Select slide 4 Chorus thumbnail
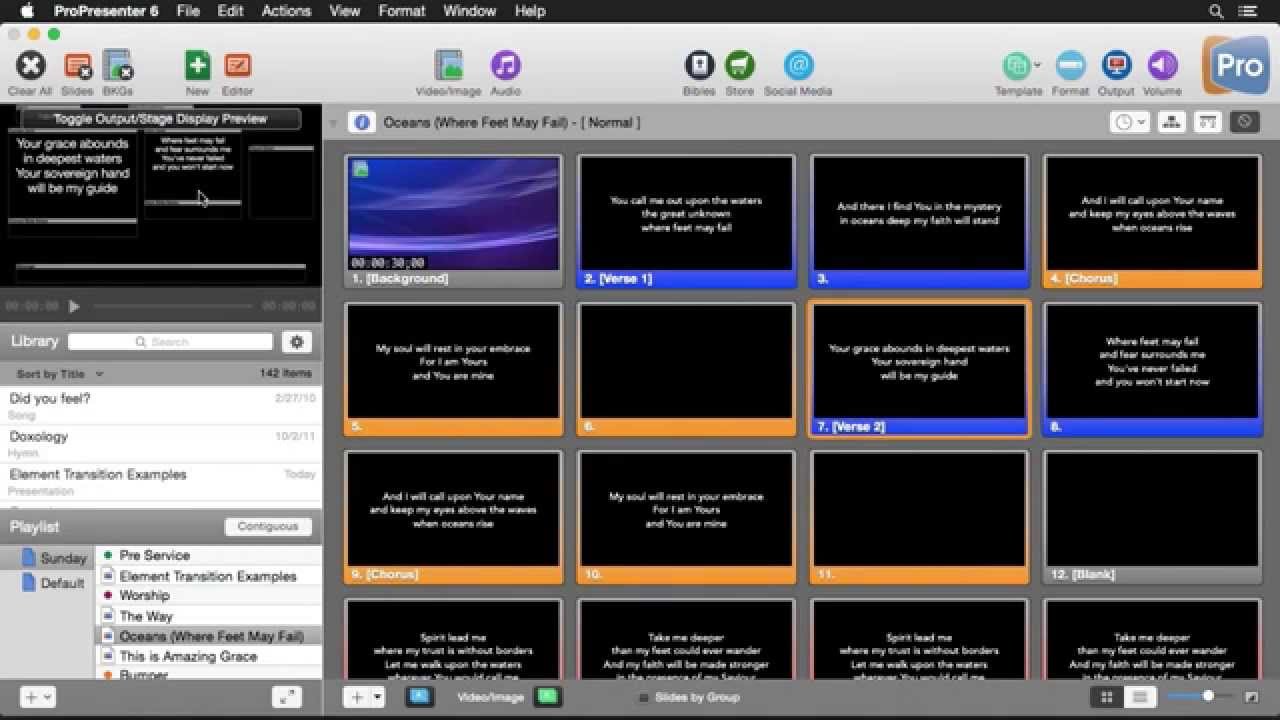Screen dimensions: 1280x720 [x=1152, y=221]
